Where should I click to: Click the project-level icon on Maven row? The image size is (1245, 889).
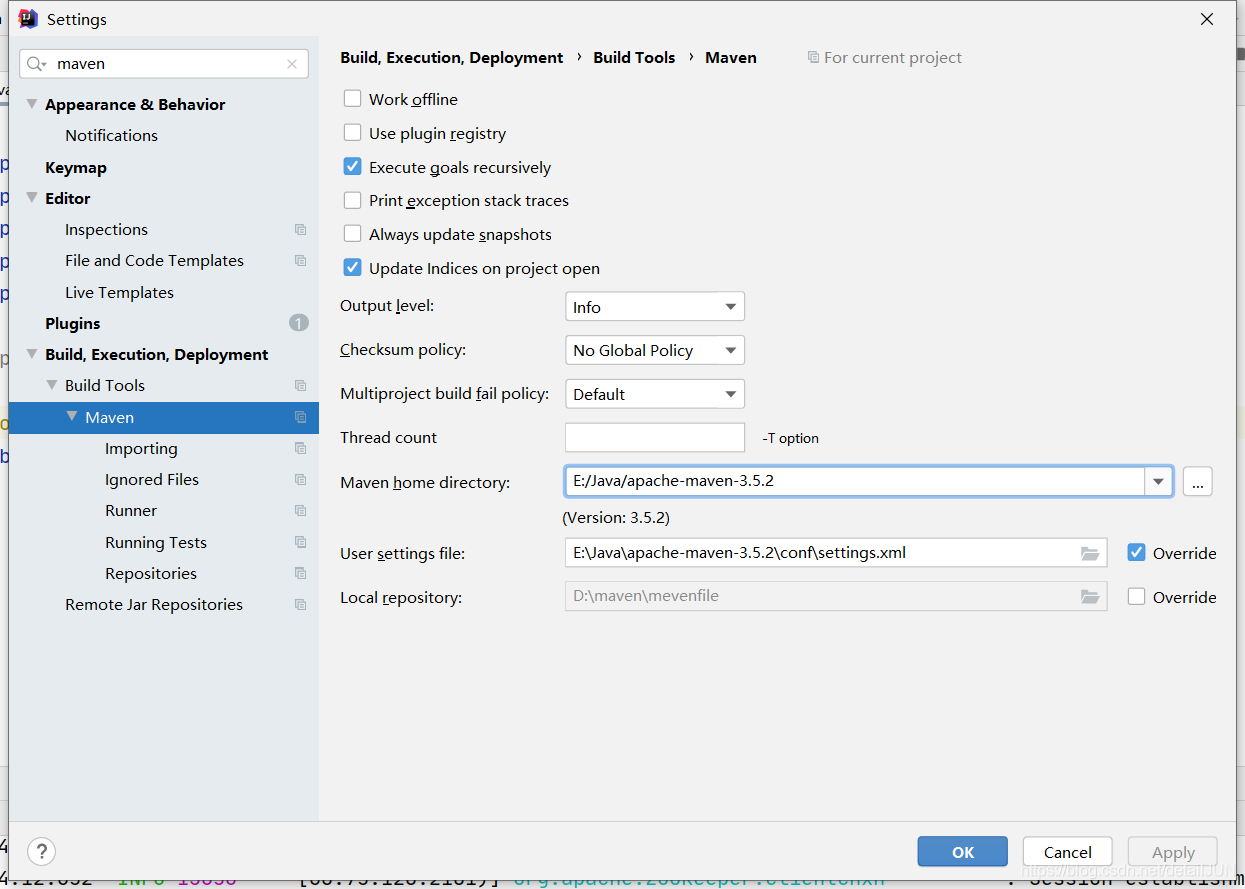300,418
